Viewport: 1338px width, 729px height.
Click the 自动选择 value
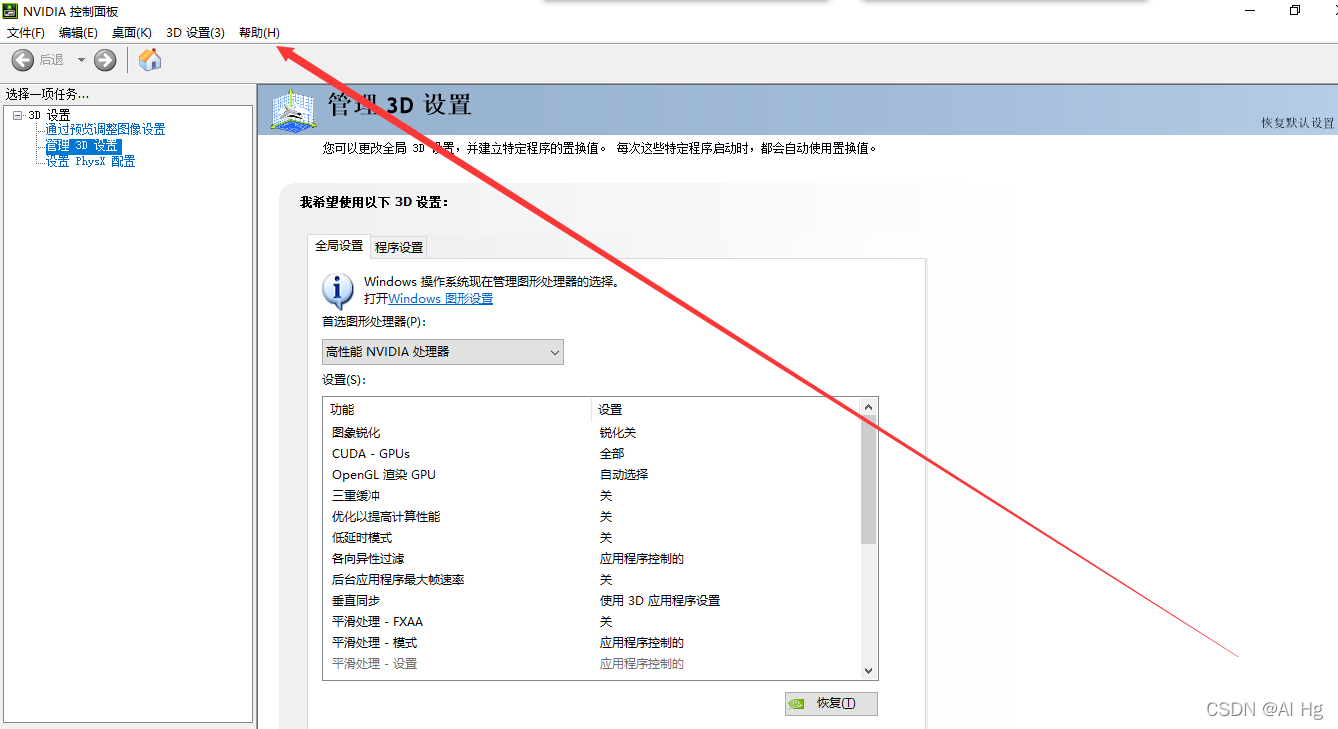point(624,475)
